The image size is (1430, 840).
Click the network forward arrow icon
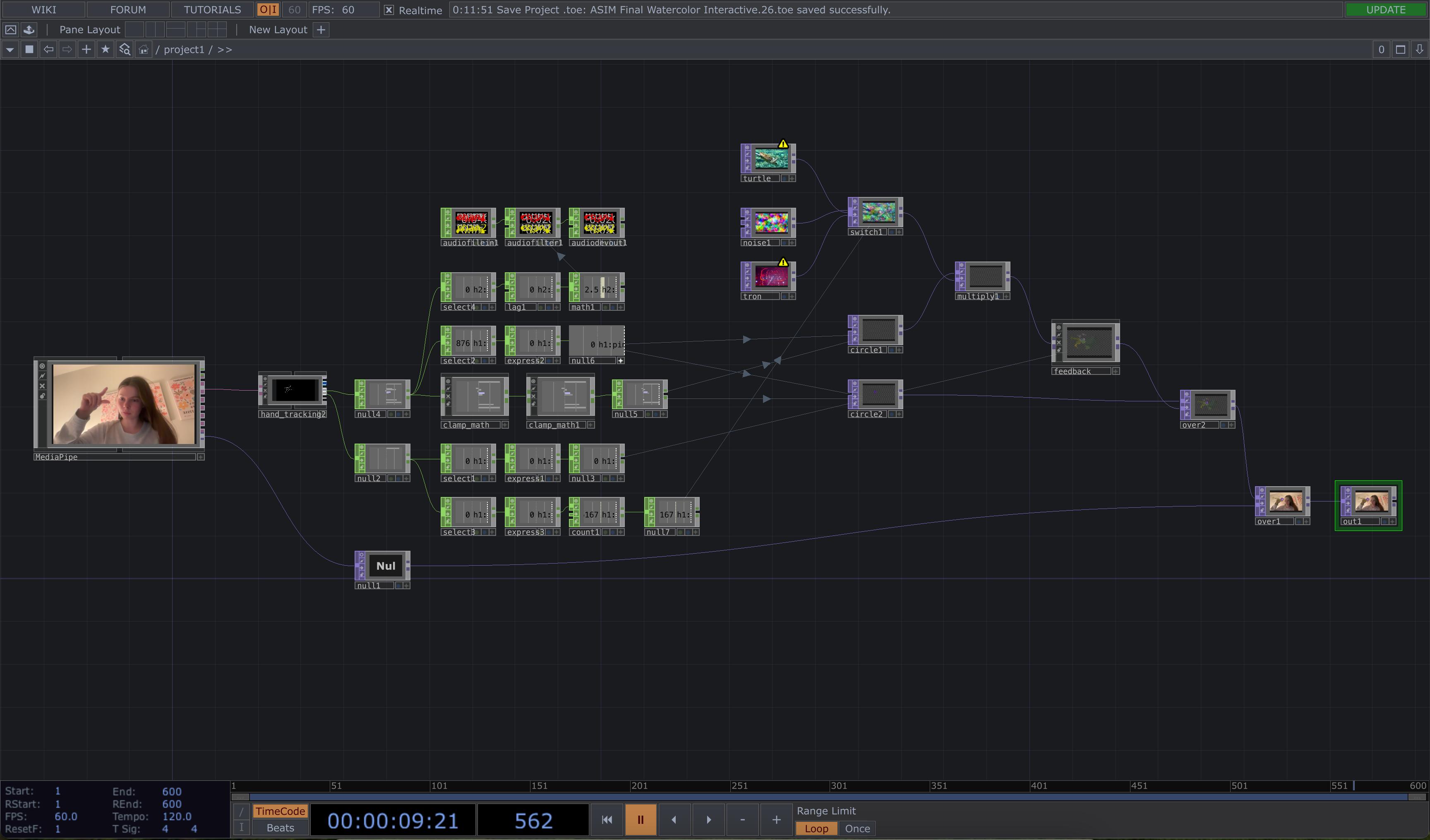point(67,49)
